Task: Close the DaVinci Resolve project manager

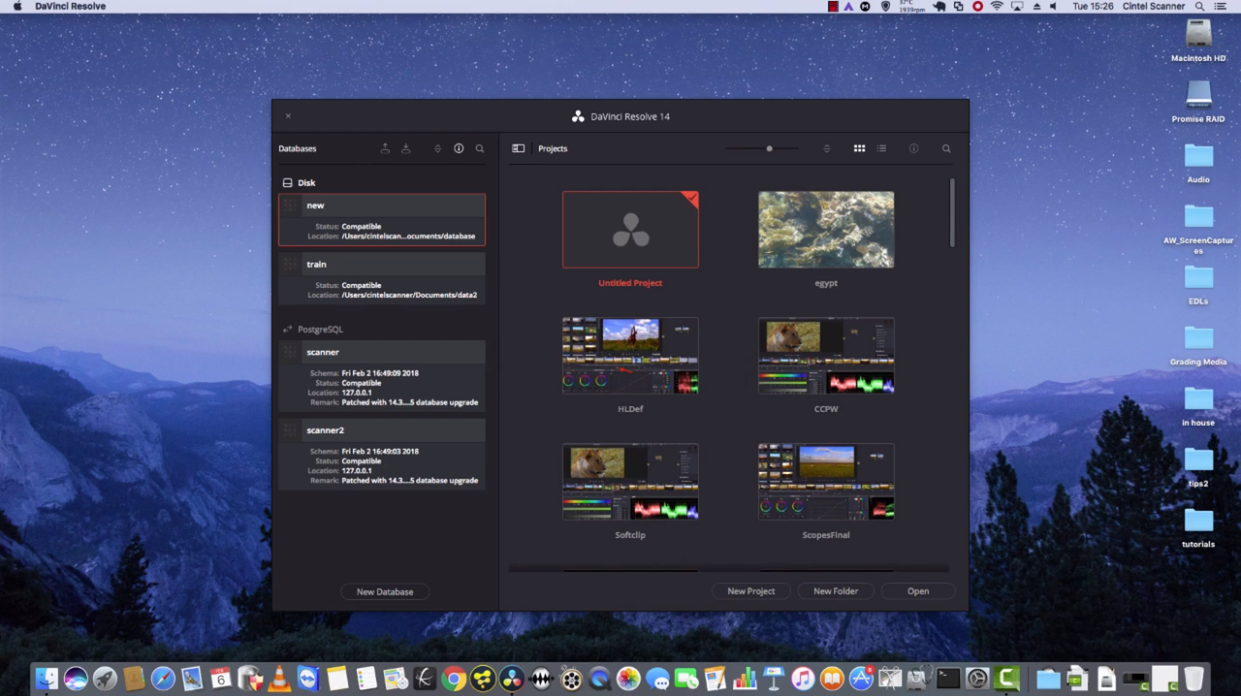Action: point(288,116)
